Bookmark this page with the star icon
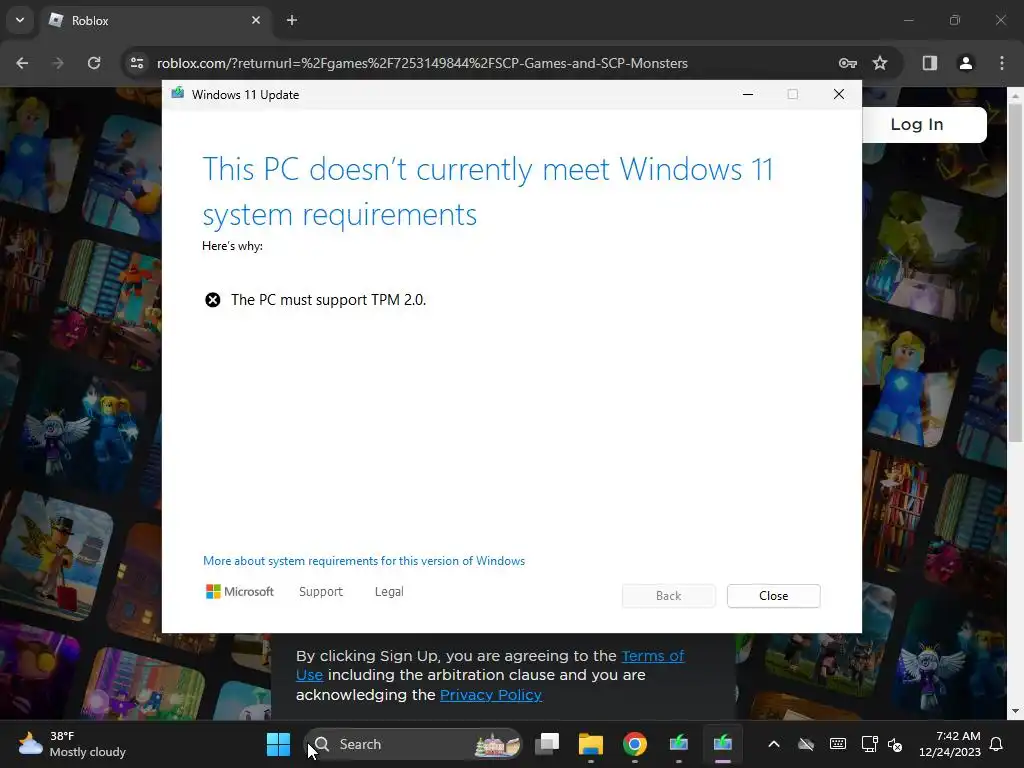The image size is (1024, 768). (x=880, y=63)
